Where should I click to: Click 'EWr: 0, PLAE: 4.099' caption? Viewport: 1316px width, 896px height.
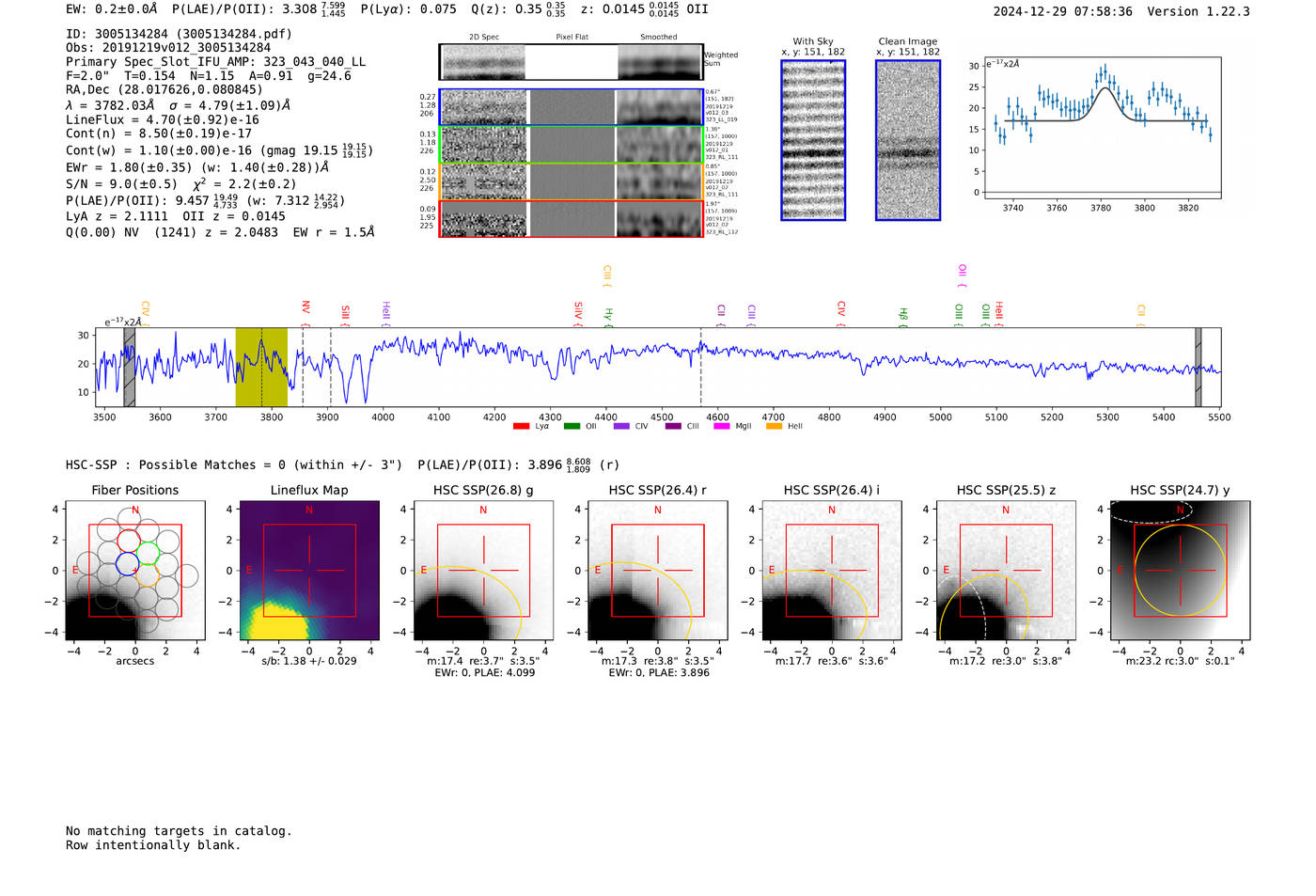coord(485,673)
